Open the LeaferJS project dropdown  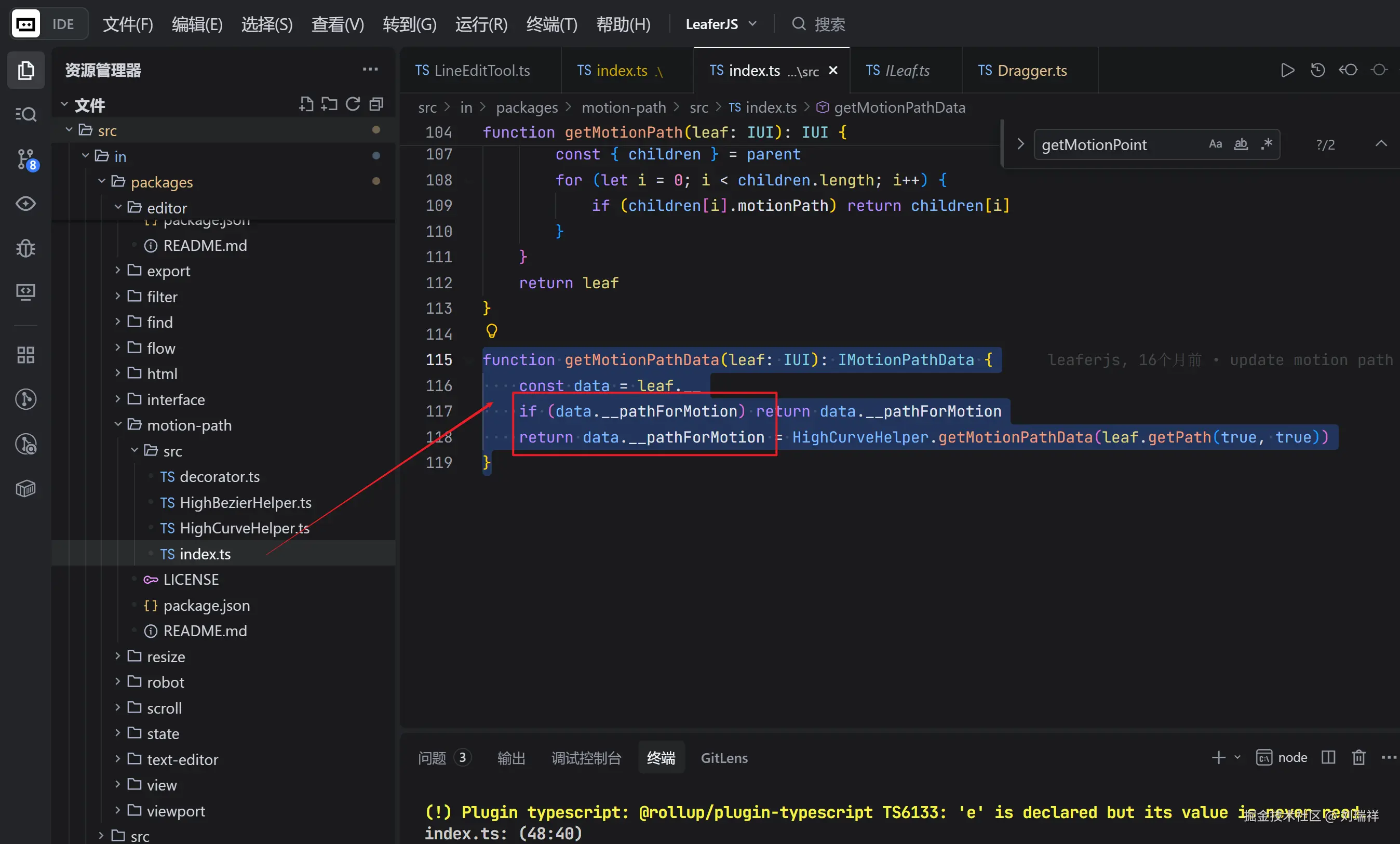(720, 24)
